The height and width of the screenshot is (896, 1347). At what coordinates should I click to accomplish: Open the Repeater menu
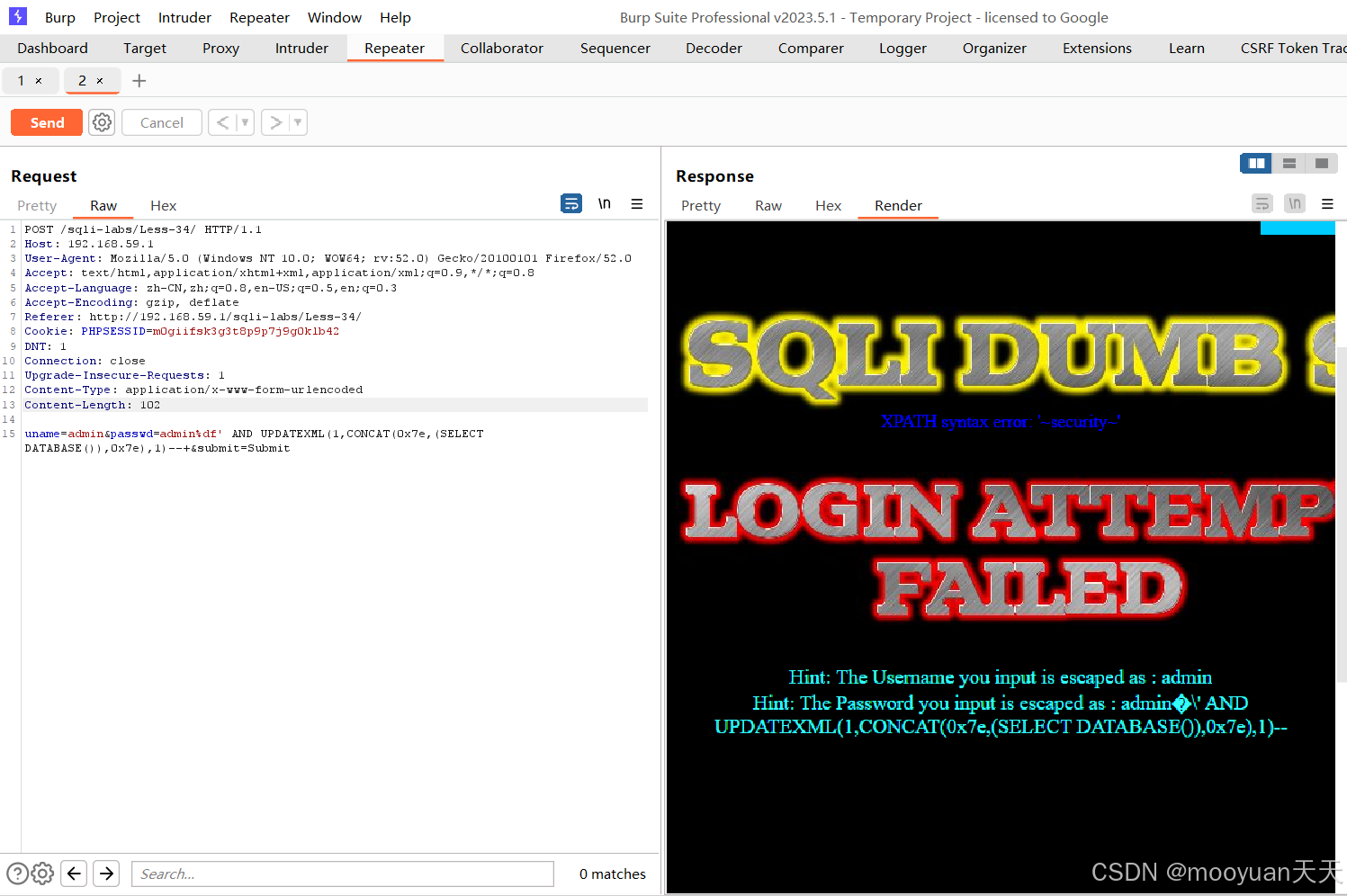[259, 17]
